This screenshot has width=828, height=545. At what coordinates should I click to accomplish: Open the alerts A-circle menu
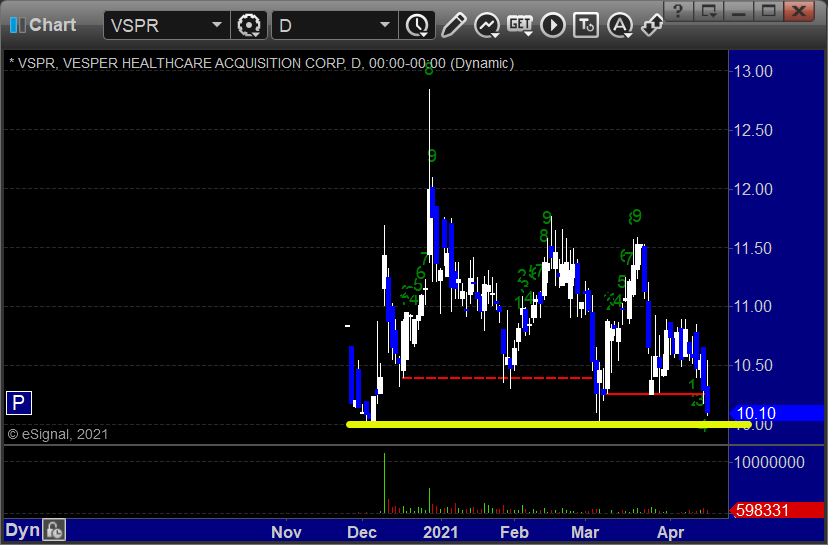tap(620, 25)
